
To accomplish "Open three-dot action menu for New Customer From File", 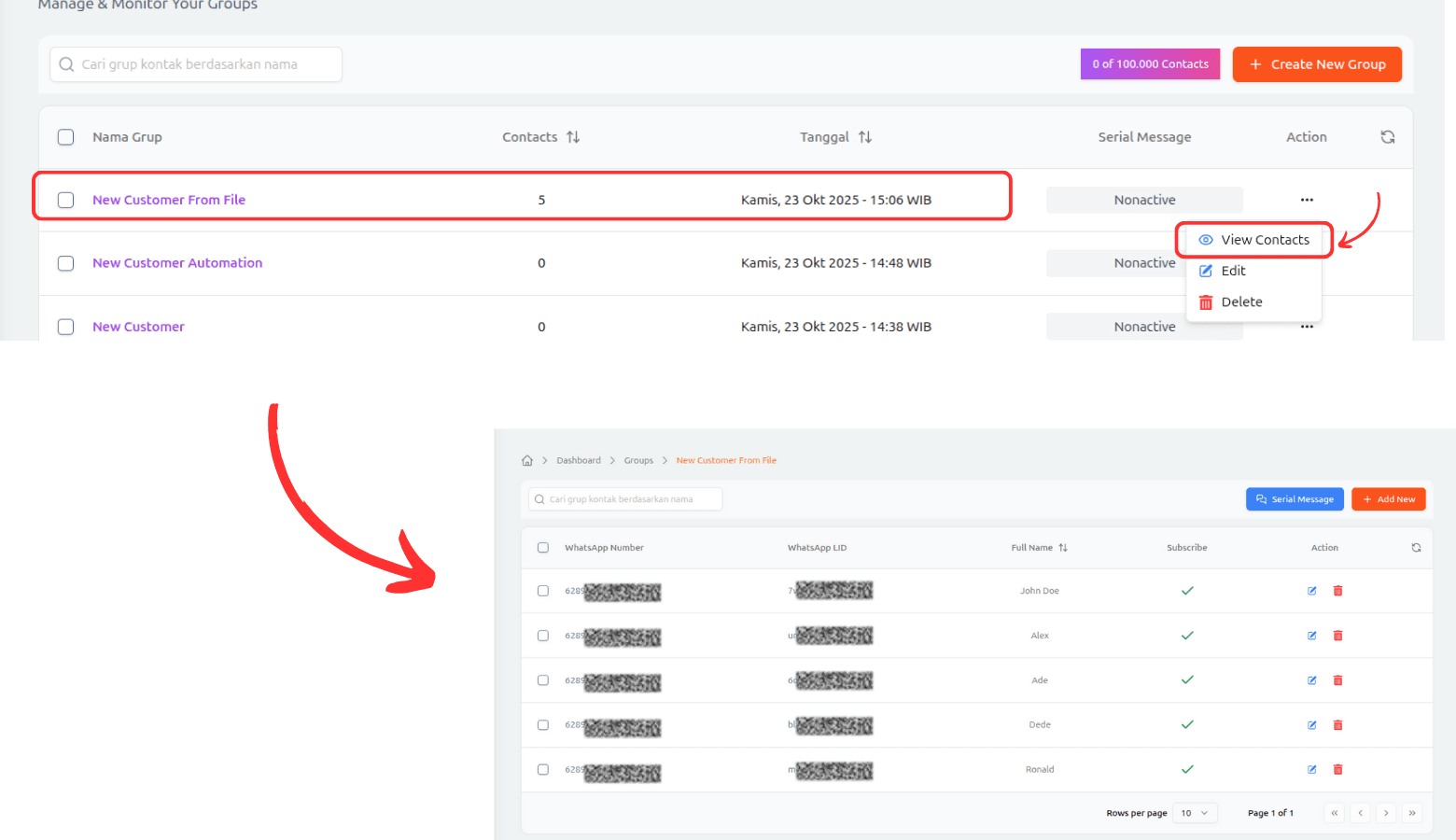I will (1307, 200).
